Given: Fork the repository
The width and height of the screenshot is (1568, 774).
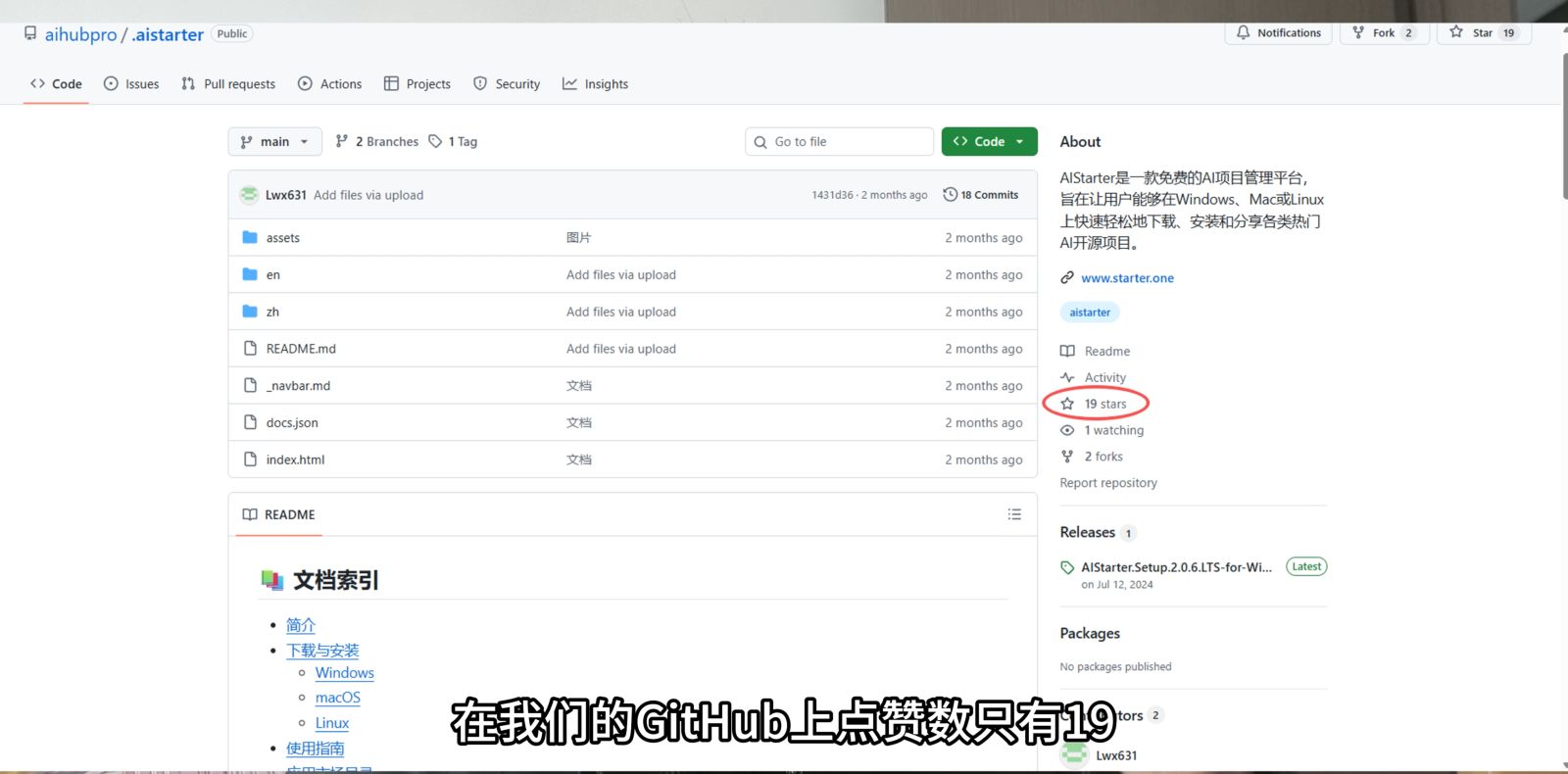Looking at the screenshot, I should coord(1384,33).
